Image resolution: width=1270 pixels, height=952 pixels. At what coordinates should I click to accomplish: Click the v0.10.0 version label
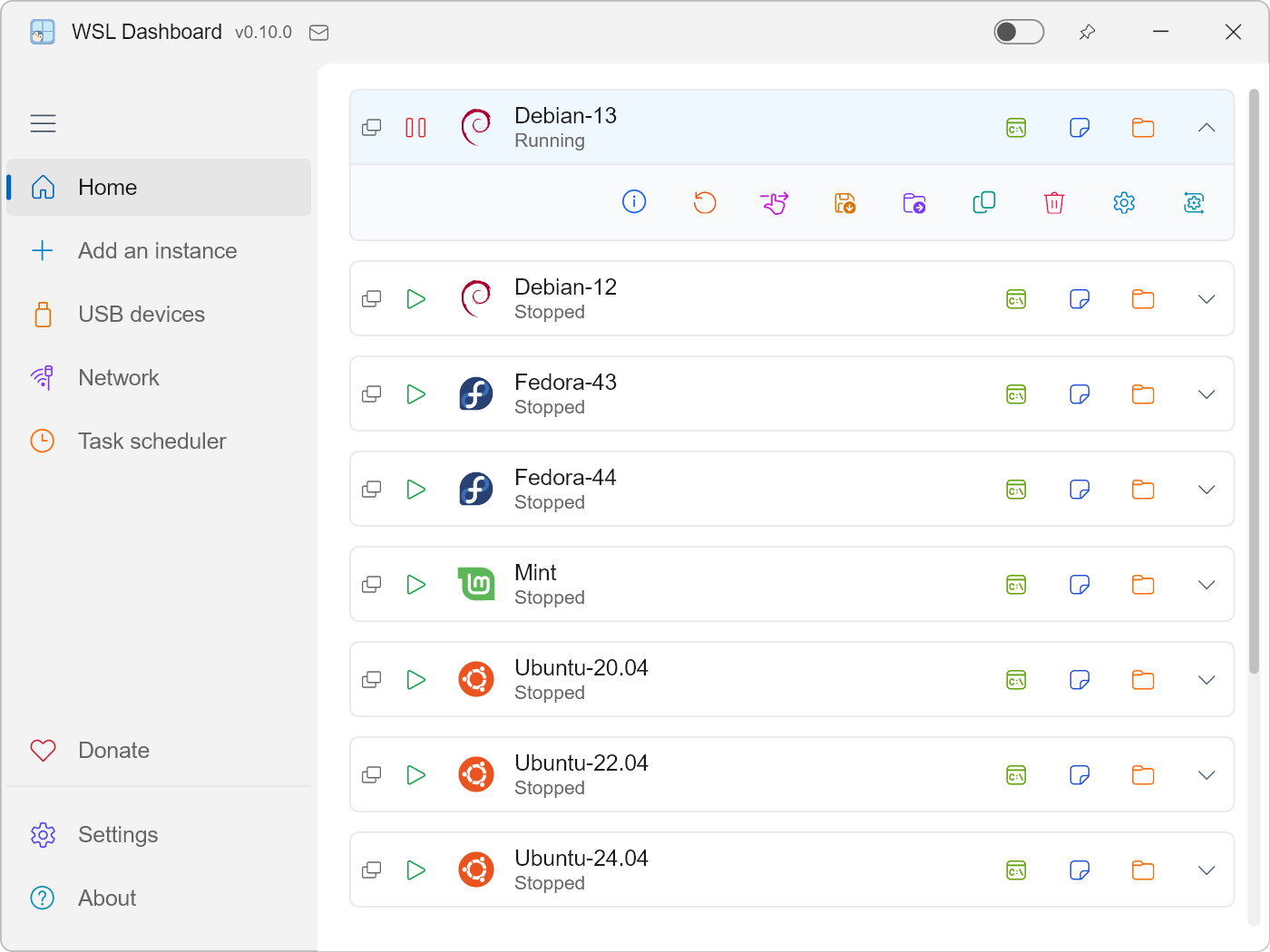click(x=263, y=33)
